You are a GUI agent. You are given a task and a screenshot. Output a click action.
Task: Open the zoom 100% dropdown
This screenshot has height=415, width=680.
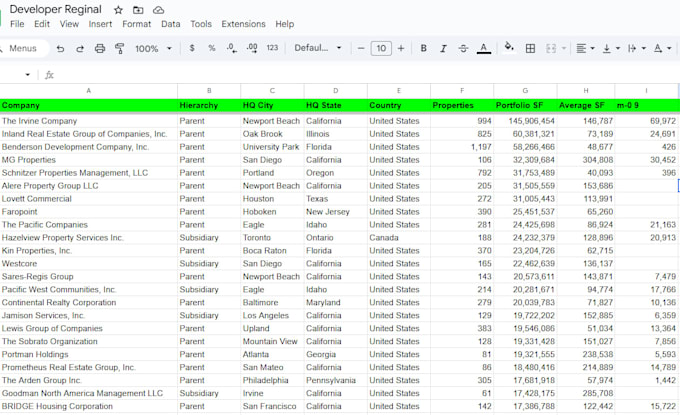point(153,49)
